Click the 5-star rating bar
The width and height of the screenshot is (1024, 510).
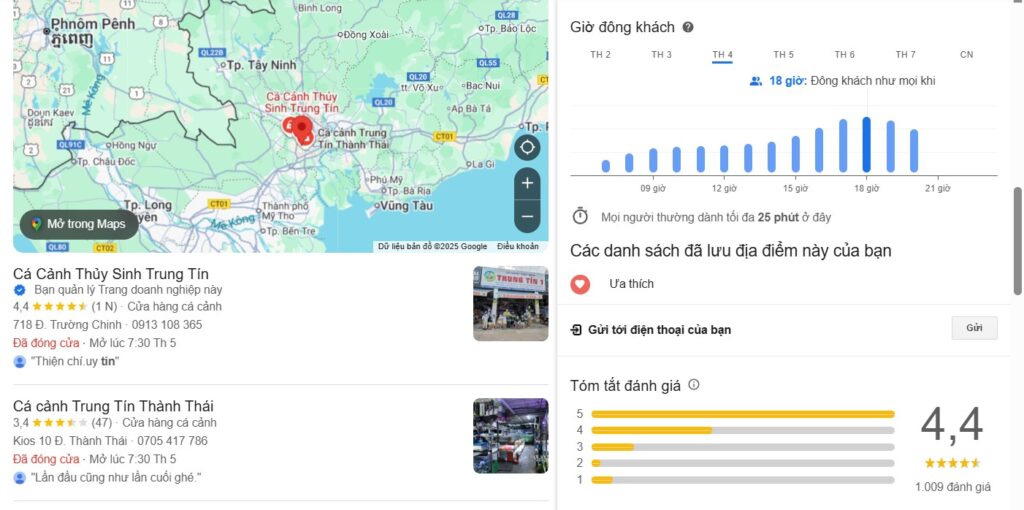click(x=742, y=414)
